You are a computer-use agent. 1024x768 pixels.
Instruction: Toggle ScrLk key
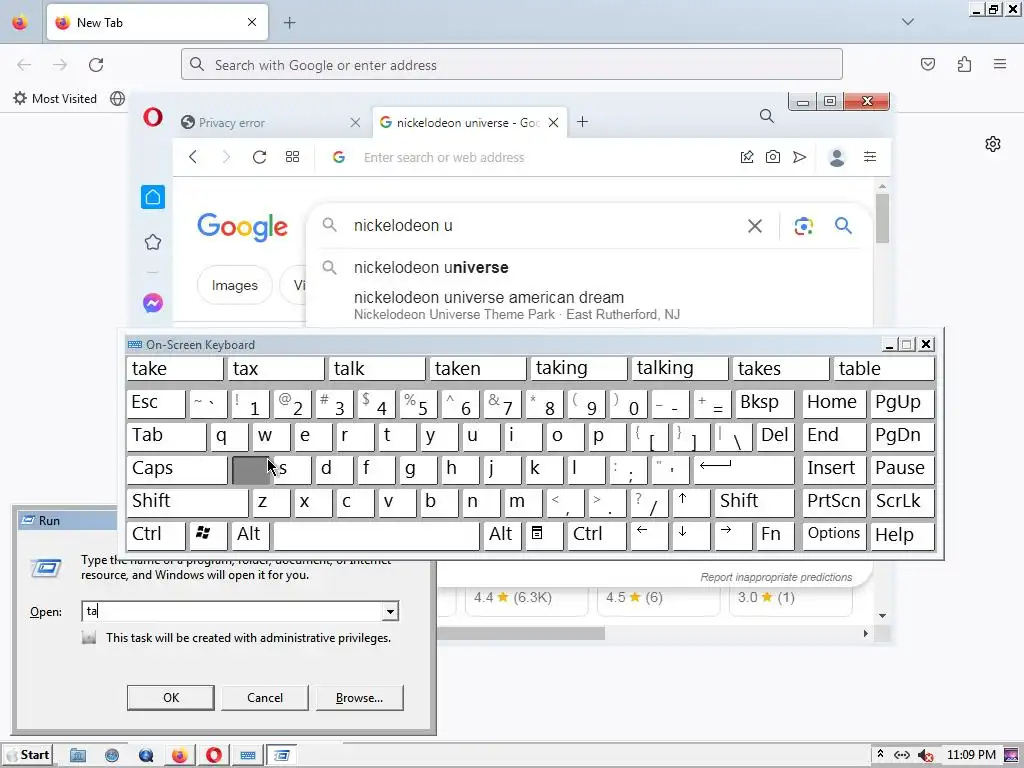point(902,502)
